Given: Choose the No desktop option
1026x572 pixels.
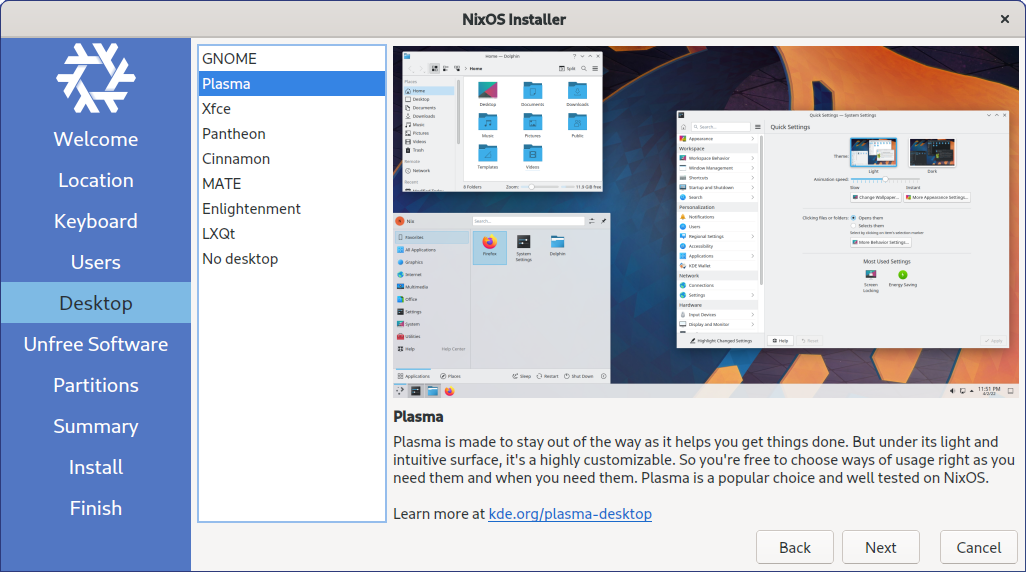Looking at the screenshot, I should tap(240, 259).
